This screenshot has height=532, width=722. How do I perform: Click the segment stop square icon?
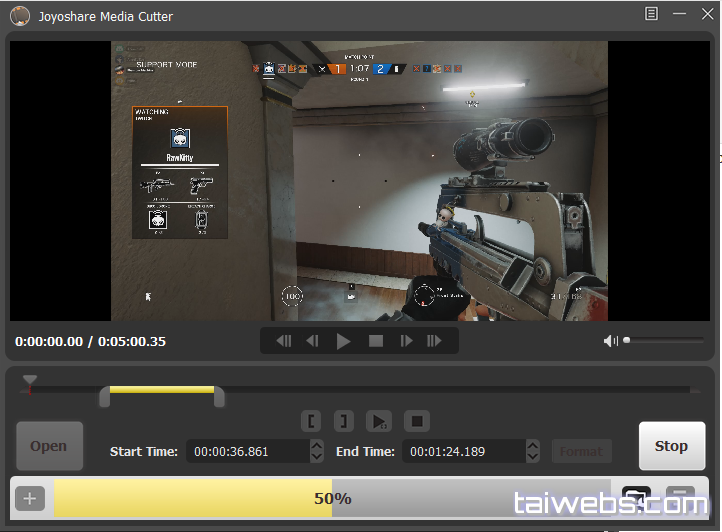coord(418,421)
